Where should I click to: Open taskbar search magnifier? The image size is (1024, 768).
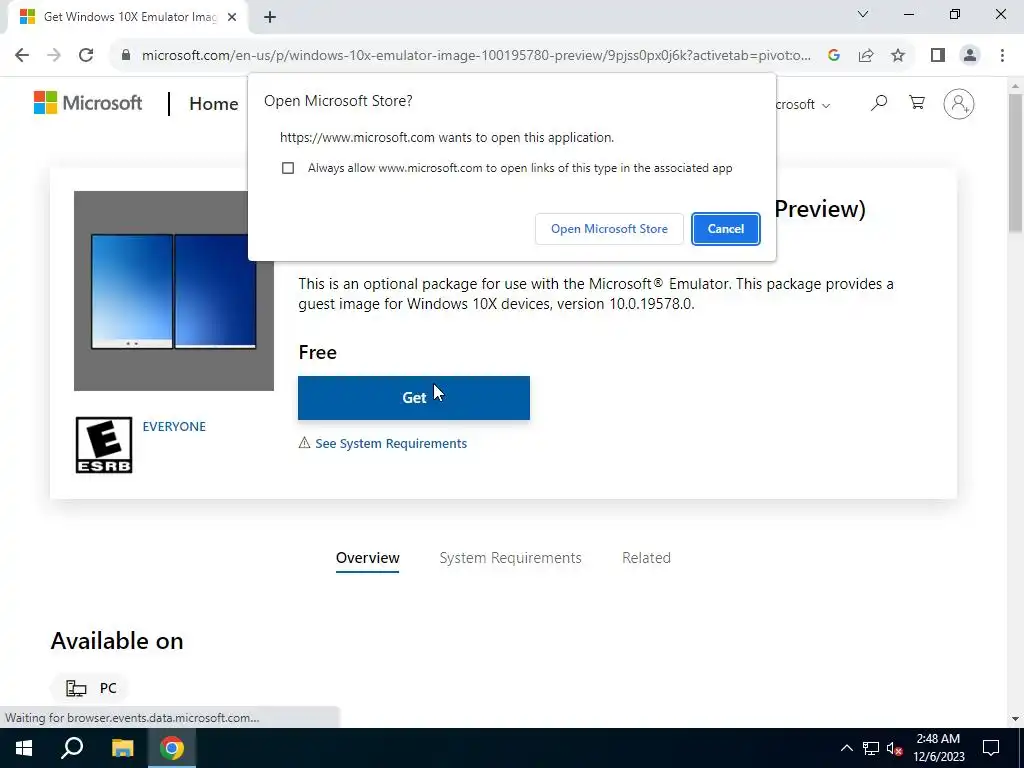[x=72, y=748]
